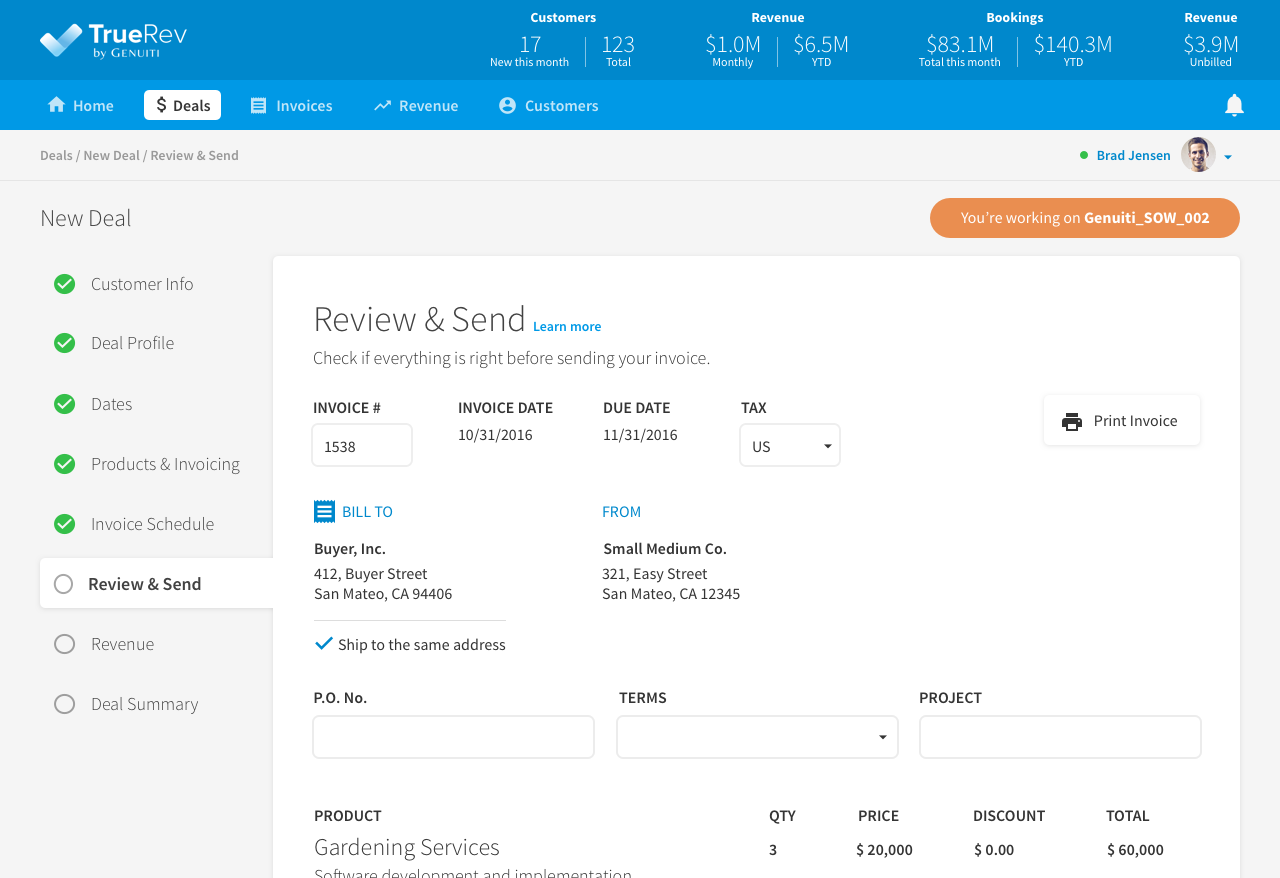This screenshot has width=1280, height=878.
Task: Select the Deals tab
Action: (182, 105)
